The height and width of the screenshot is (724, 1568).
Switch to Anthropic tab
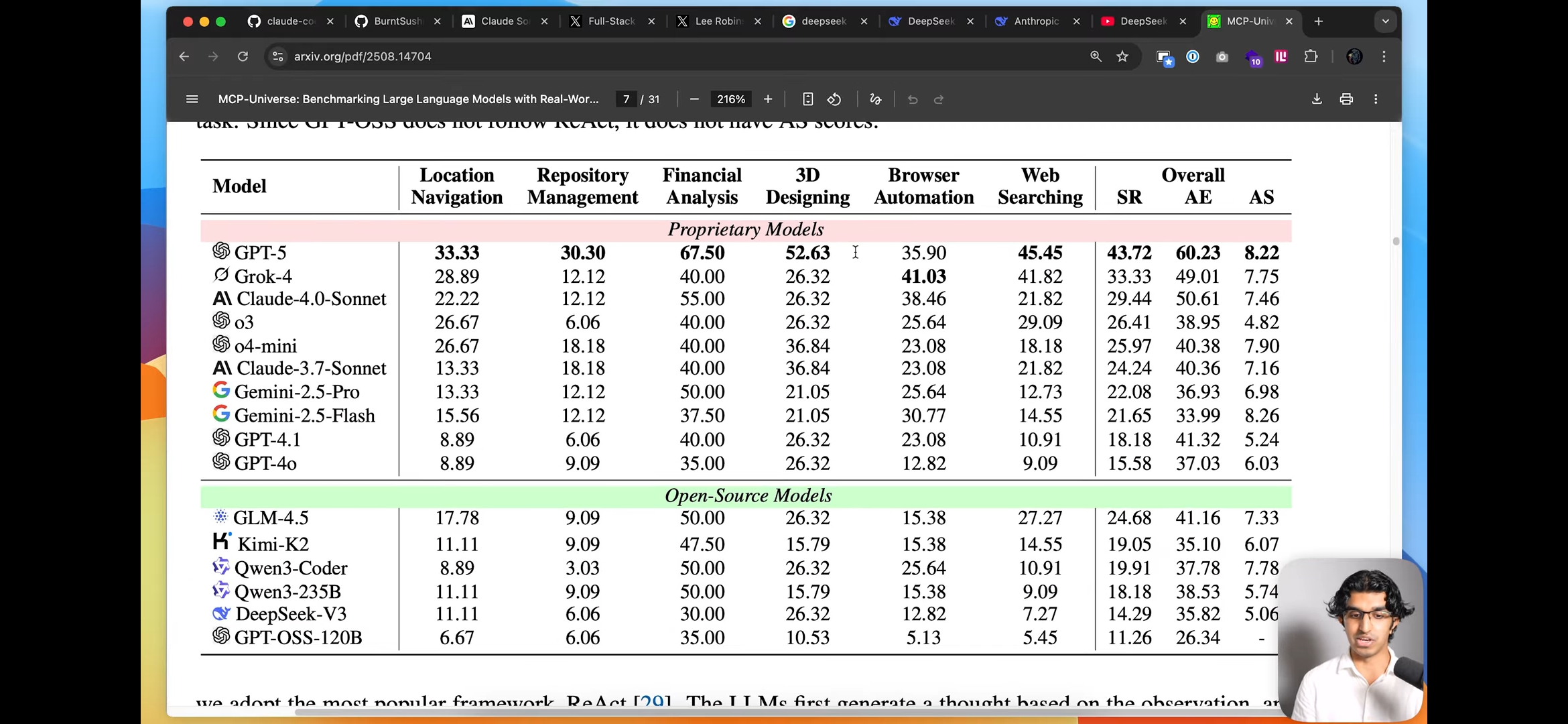1036,21
